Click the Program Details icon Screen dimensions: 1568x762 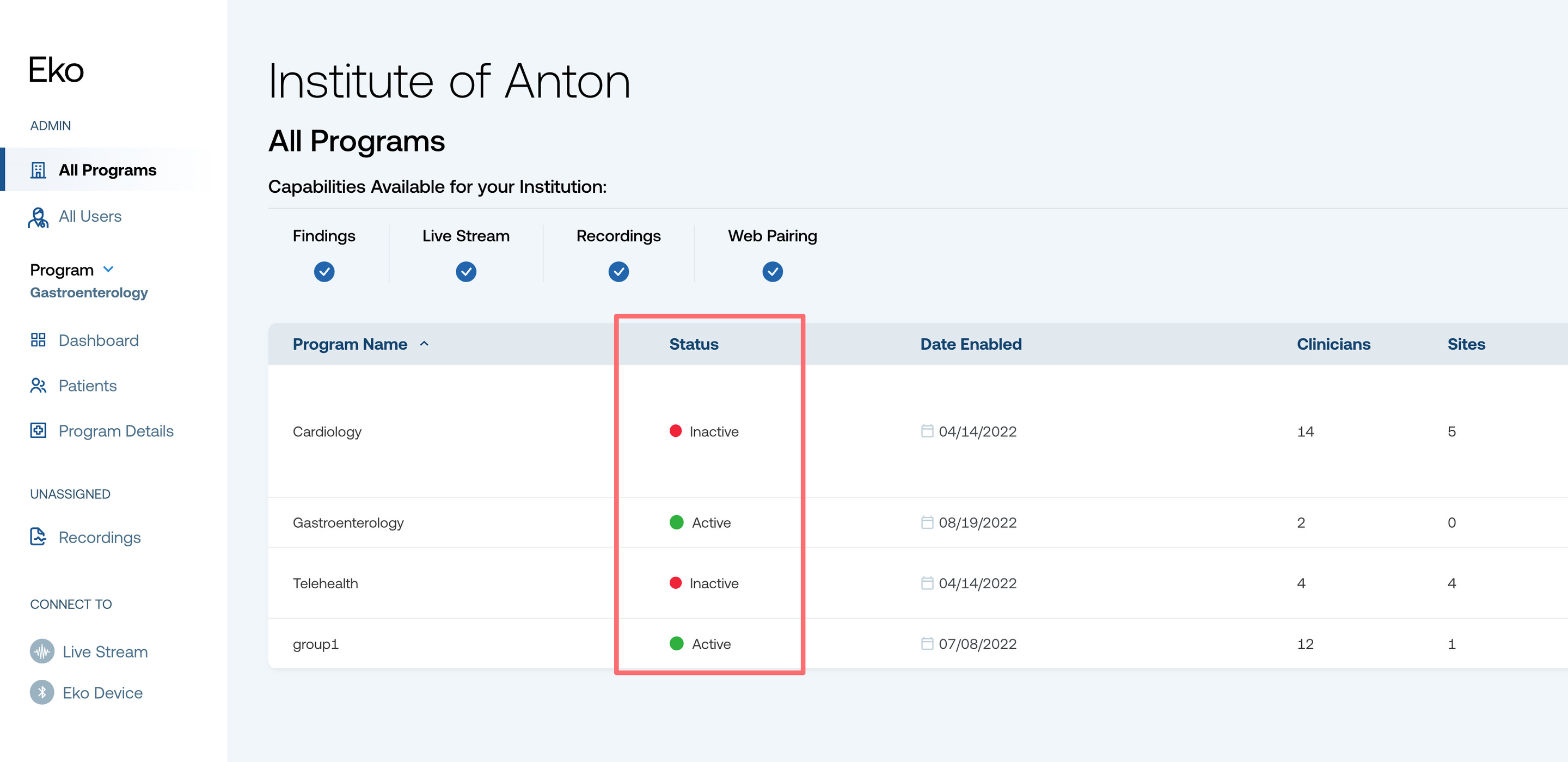click(x=38, y=431)
